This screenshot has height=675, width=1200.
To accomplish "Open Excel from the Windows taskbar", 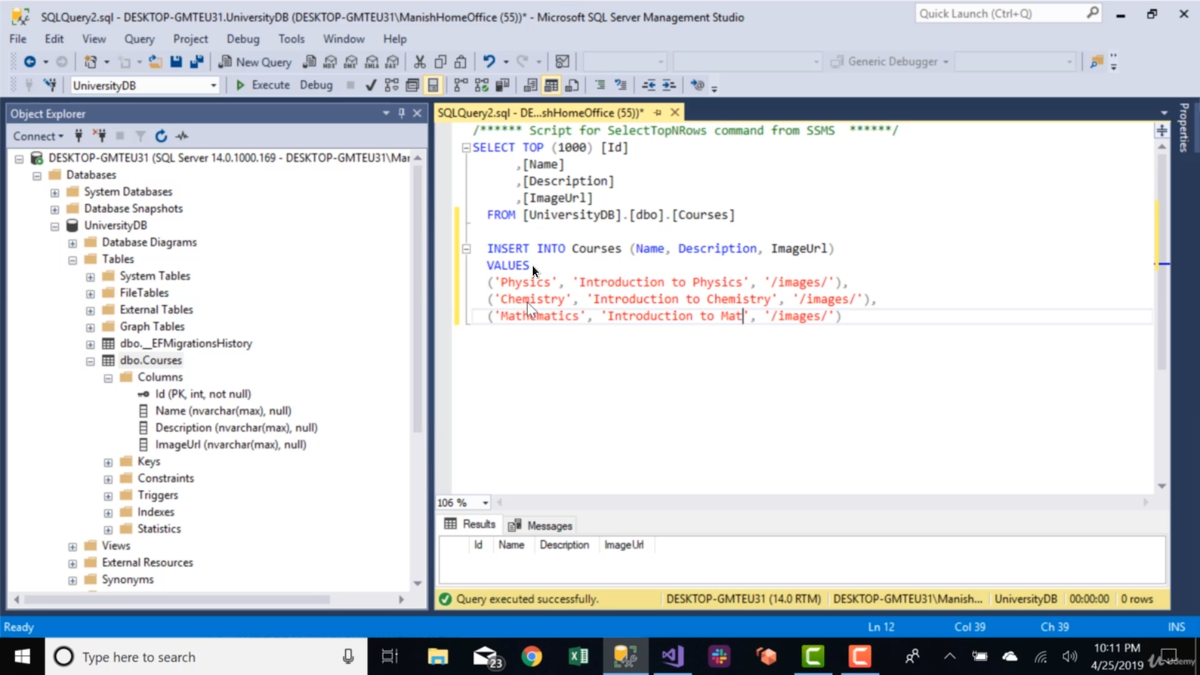I will (x=578, y=657).
